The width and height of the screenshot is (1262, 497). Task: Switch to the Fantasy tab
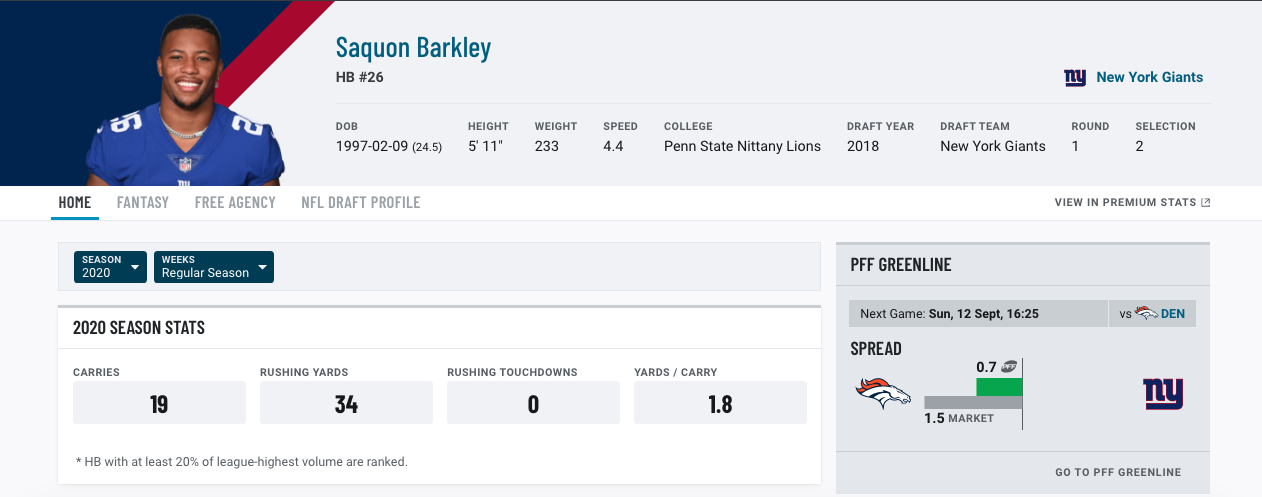[x=143, y=203]
